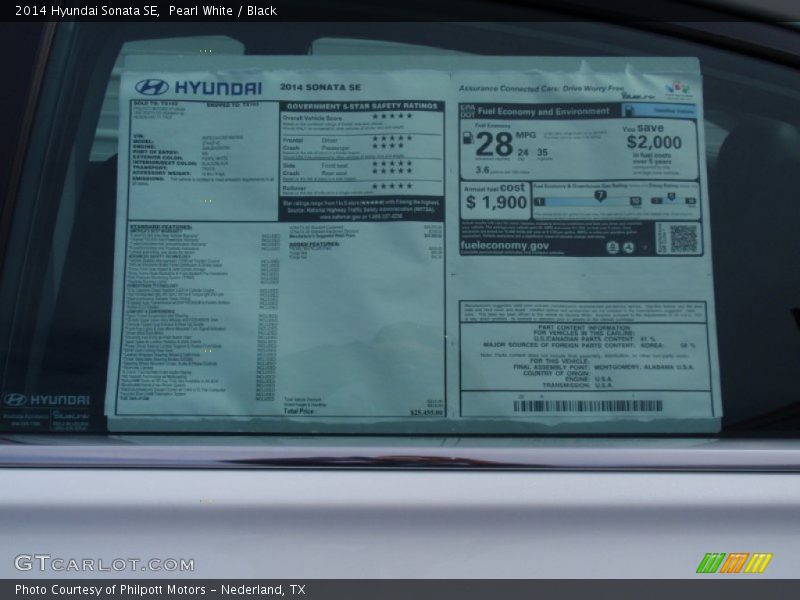The height and width of the screenshot is (600, 800).
Task: Click the 'You save $2,000' text
Action: pos(653,136)
